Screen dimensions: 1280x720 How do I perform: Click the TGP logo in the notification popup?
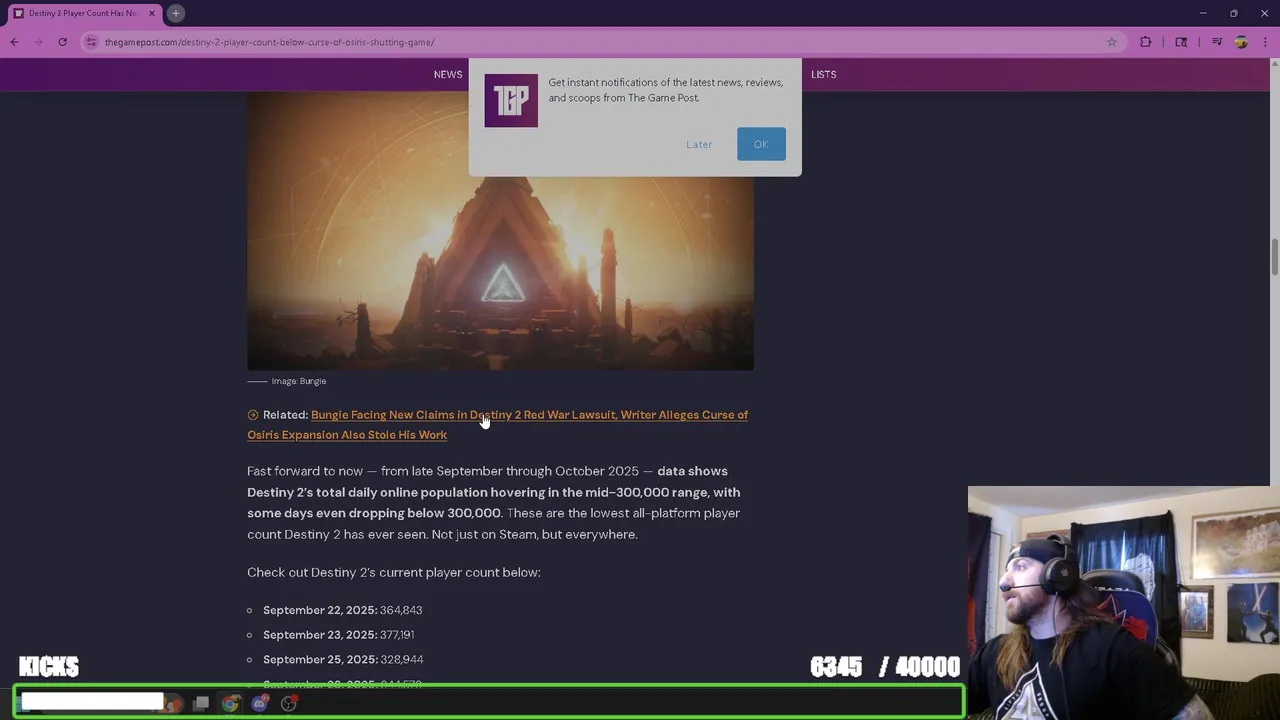tap(511, 100)
